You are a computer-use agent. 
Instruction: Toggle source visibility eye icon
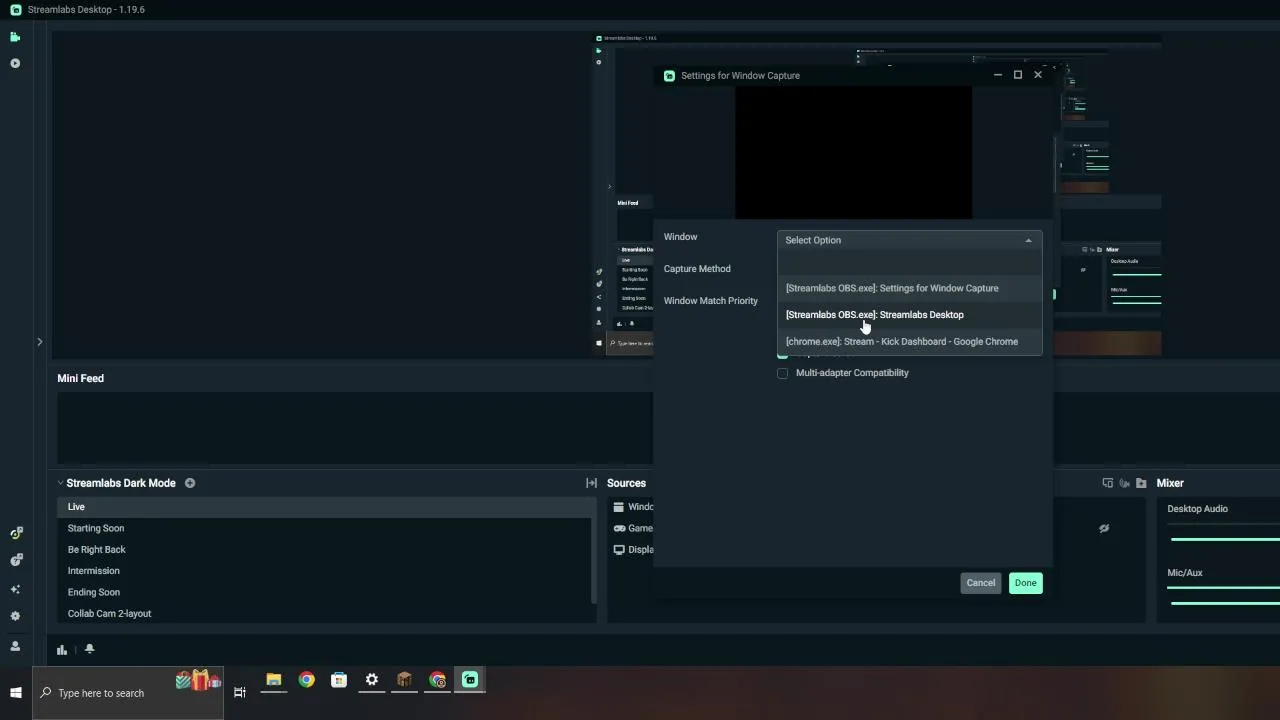pyautogui.click(x=1104, y=528)
